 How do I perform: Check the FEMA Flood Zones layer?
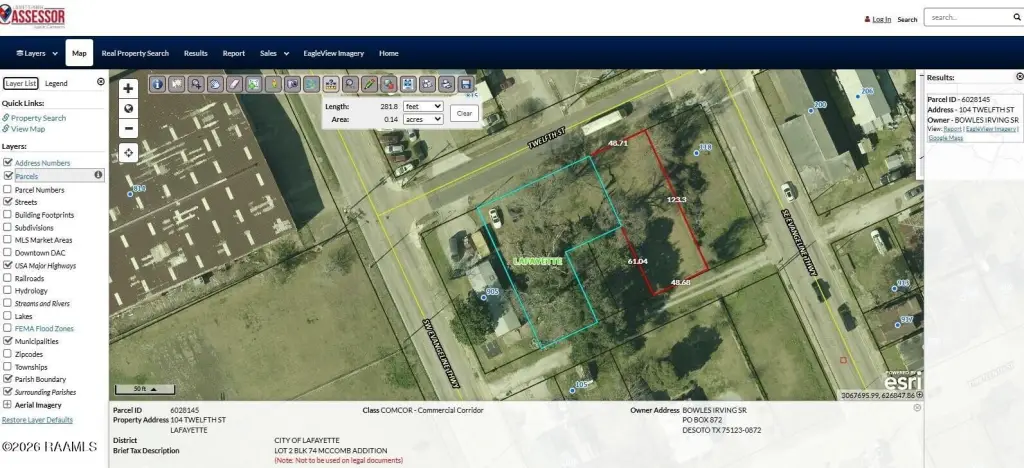[x=8, y=328]
